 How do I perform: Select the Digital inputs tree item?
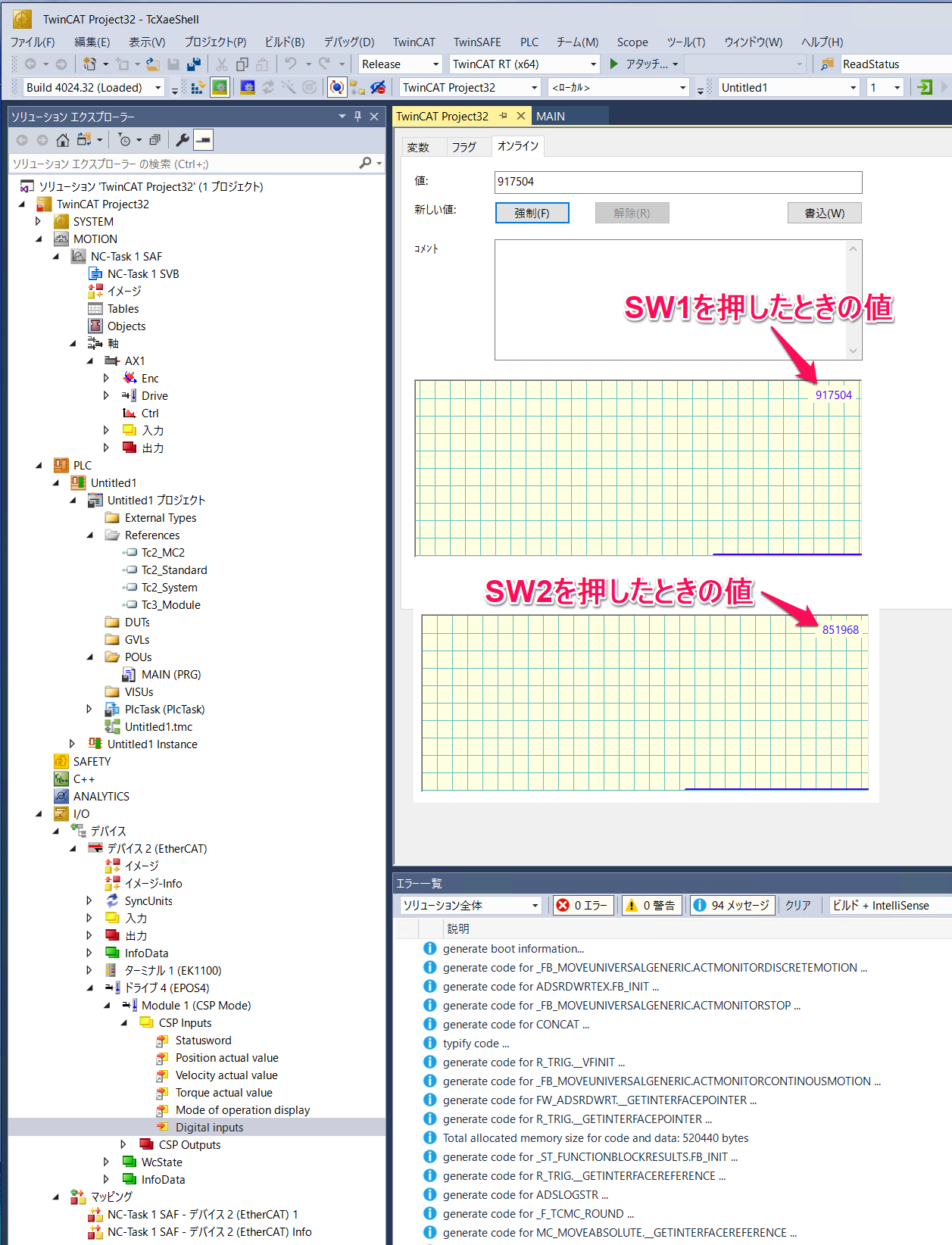click(210, 1127)
